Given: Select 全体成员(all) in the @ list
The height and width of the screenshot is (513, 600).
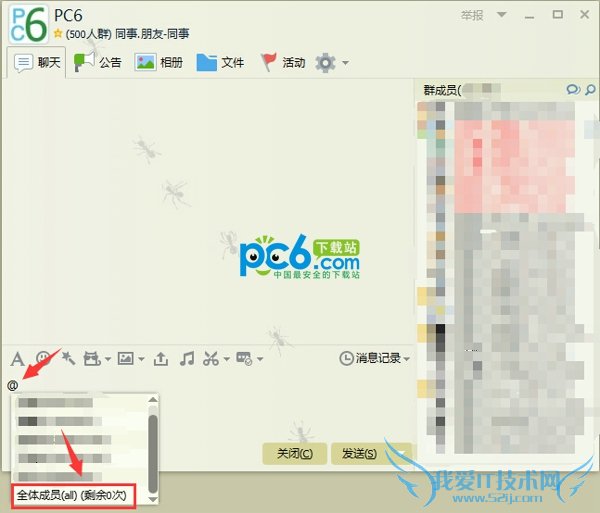Looking at the screenshot, I should [73, 496].
